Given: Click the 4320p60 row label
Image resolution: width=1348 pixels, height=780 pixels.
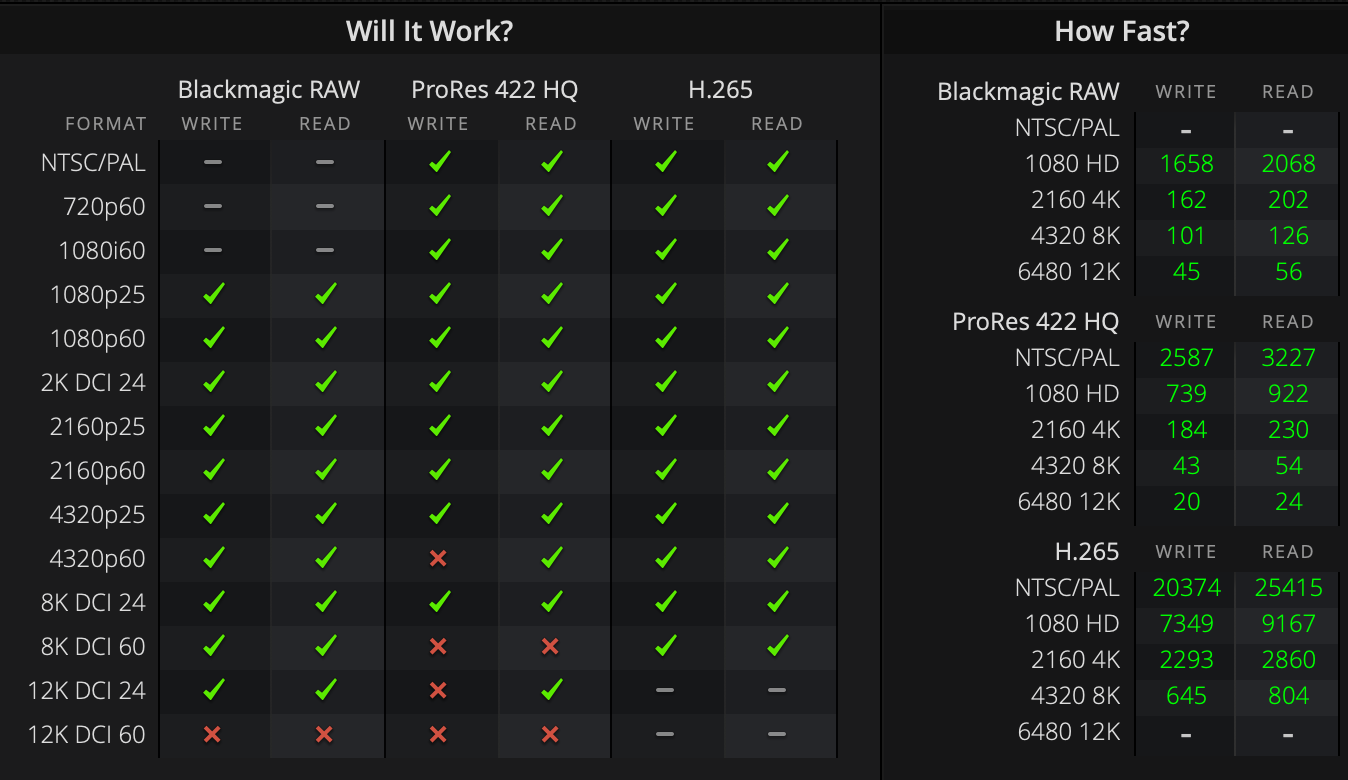Looking at the screenshot, I should tap(98, 559).
